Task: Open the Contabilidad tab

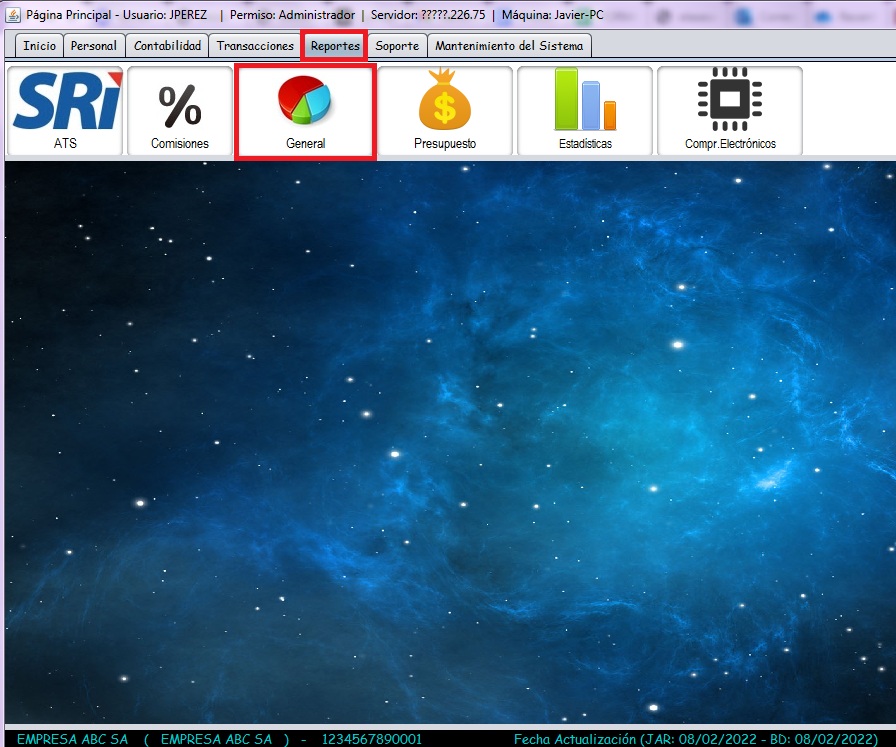Action: (168, 46)
